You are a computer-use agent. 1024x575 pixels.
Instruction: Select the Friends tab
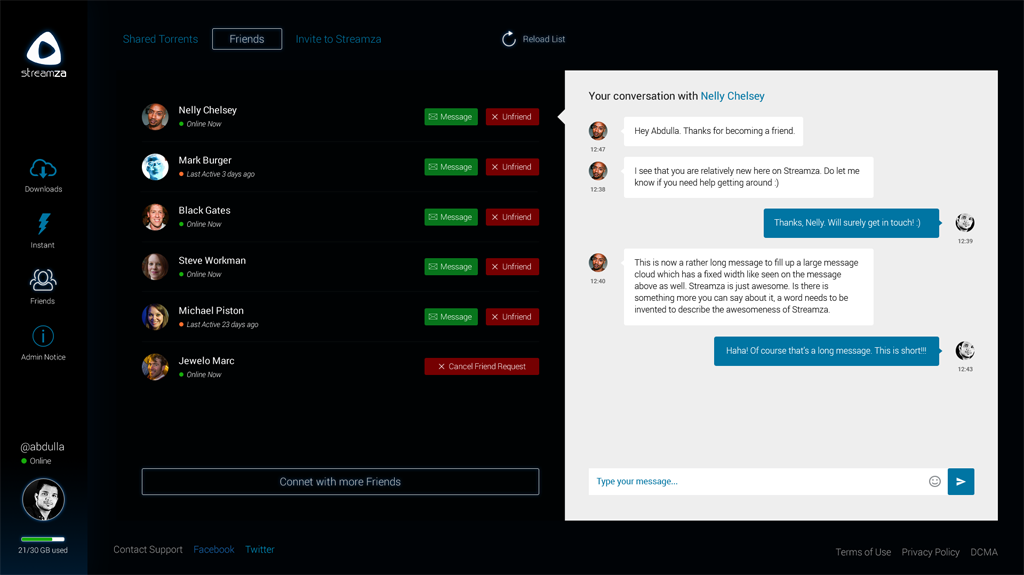[247, 39]
